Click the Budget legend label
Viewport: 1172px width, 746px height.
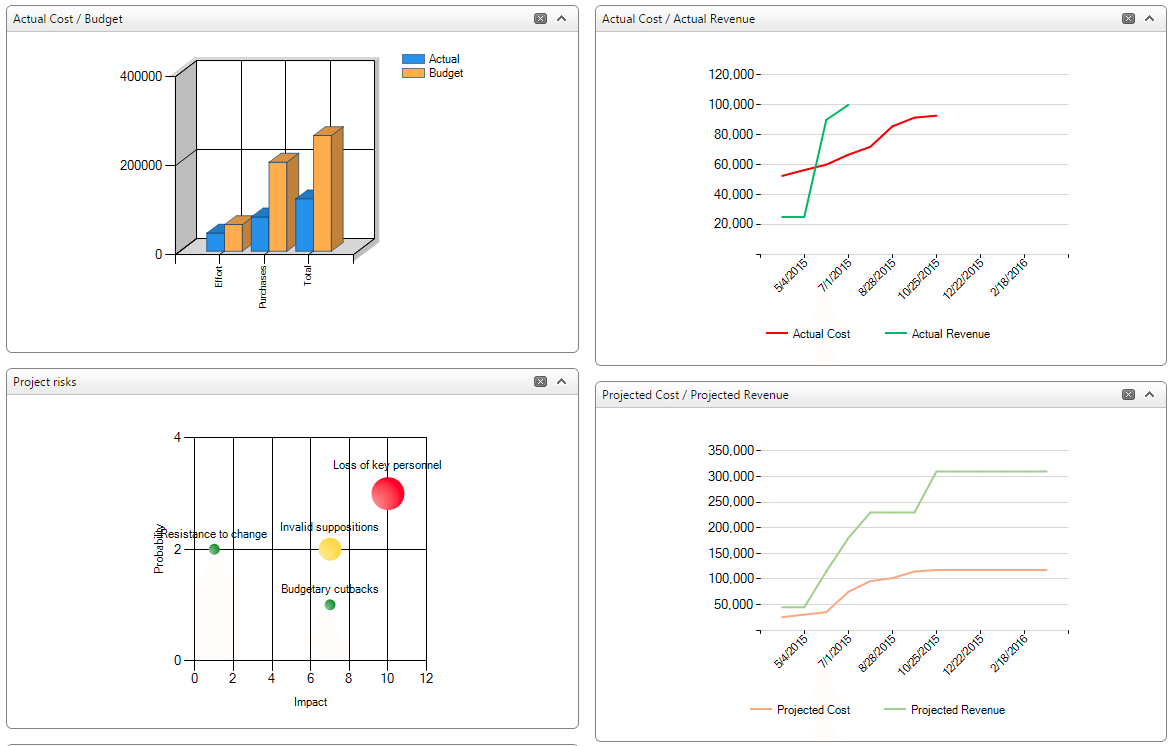444,72
